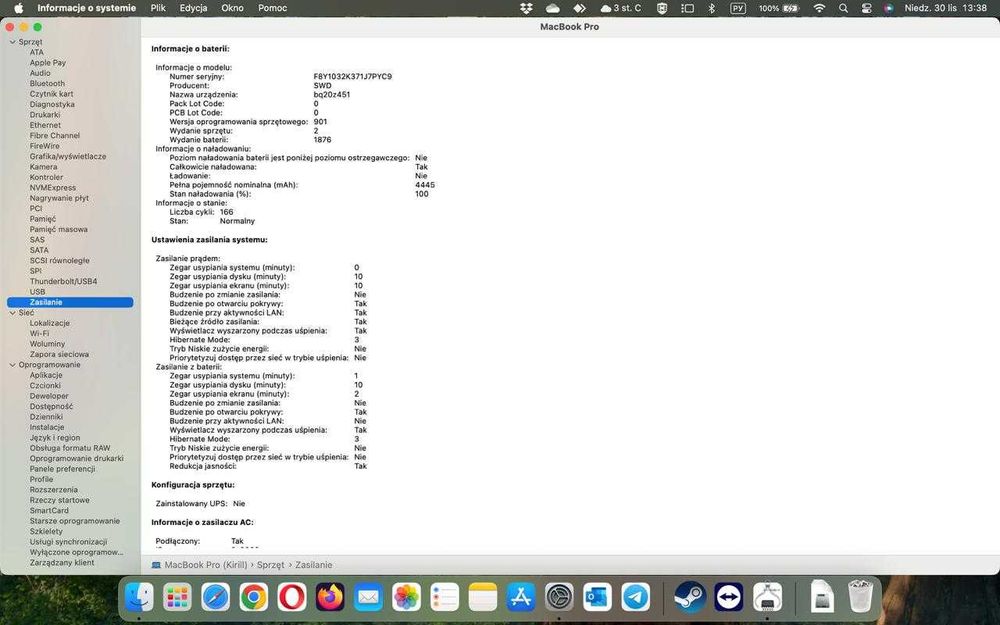Launch Outlook from the Dock

(598, 598)
